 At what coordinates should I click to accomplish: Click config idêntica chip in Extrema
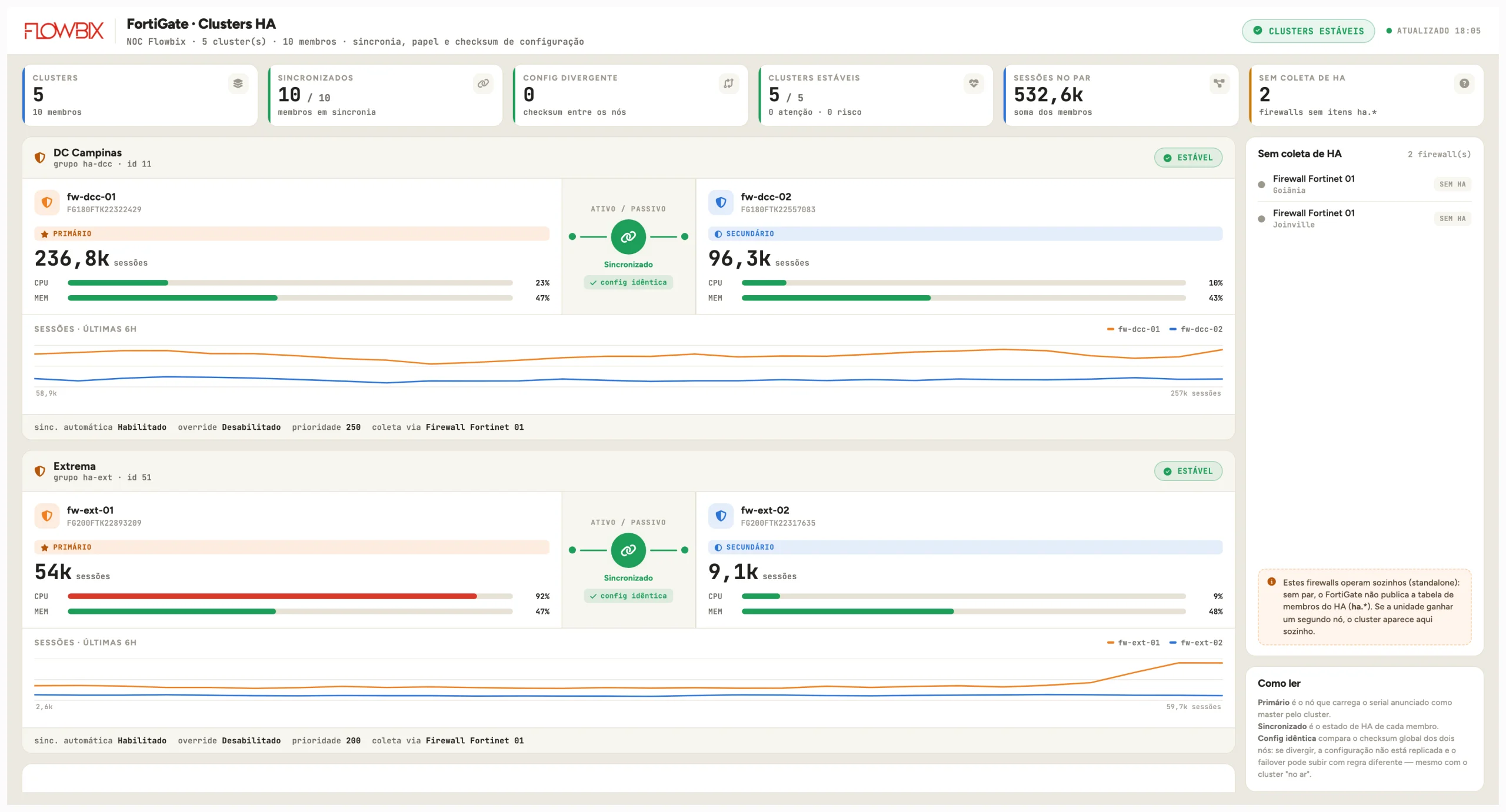(628, 596)
